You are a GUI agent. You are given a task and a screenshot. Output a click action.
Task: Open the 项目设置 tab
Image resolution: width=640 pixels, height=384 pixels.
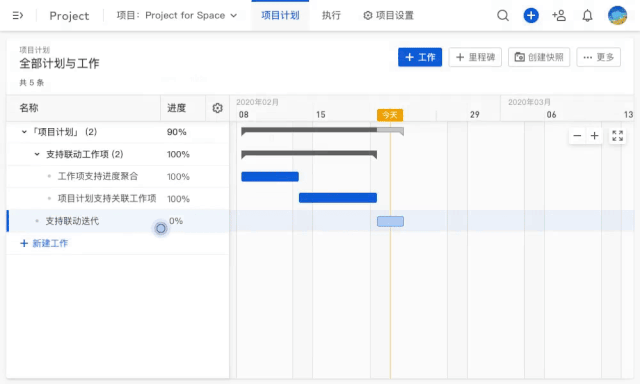coord(389,16)
